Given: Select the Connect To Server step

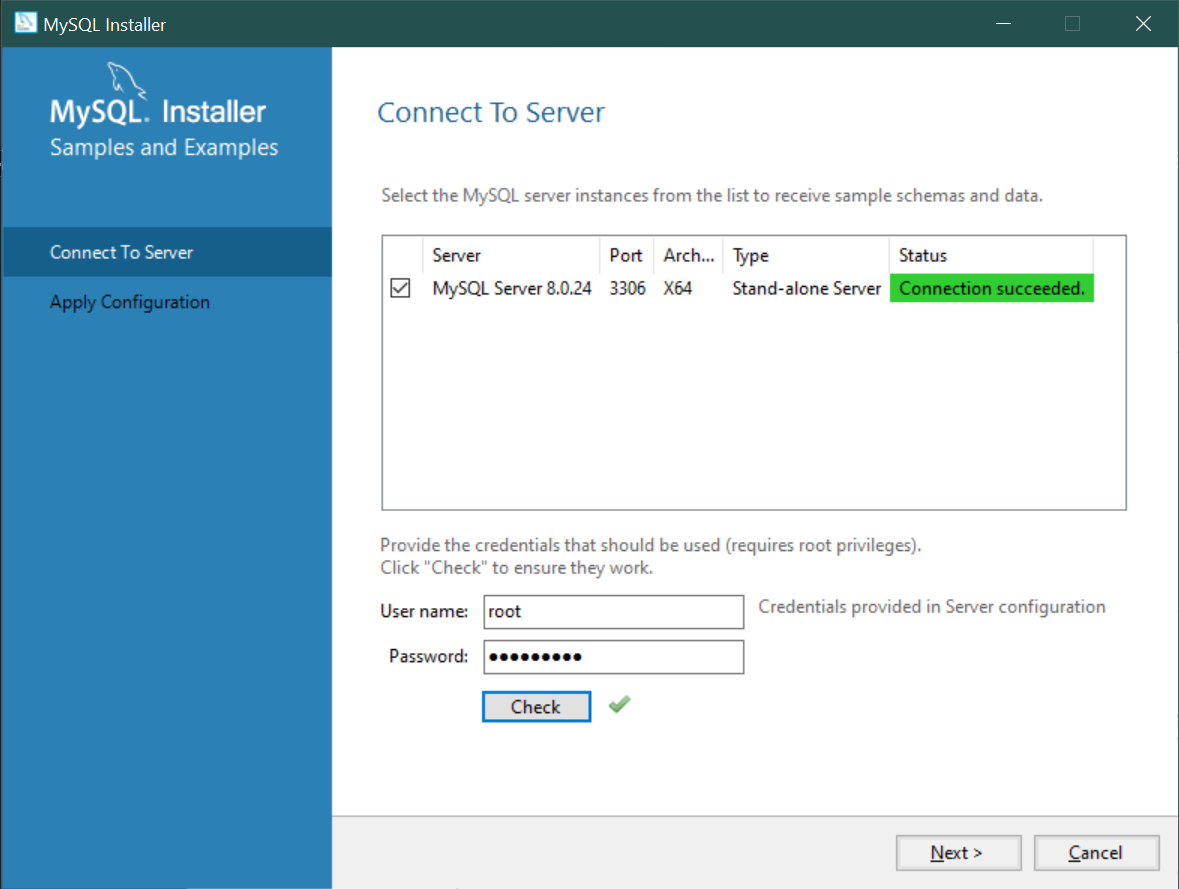Looking at the screenshot, I should [167, 252].
